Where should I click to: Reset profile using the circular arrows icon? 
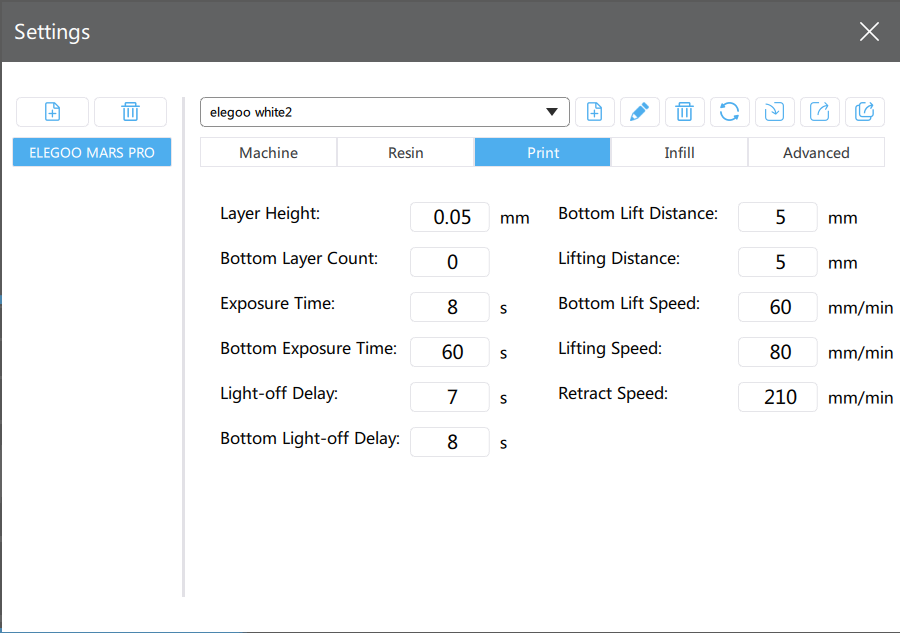tap(729, 112)
